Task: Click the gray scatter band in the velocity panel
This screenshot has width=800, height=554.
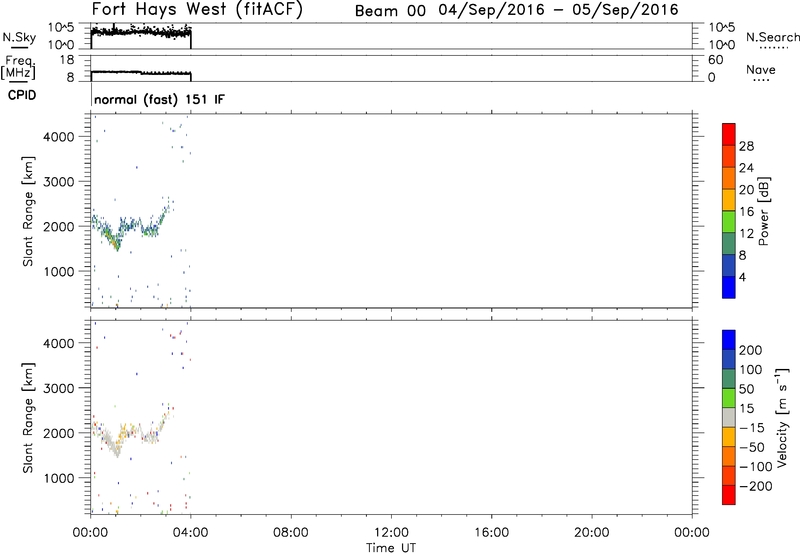Action: pos(130,434)
